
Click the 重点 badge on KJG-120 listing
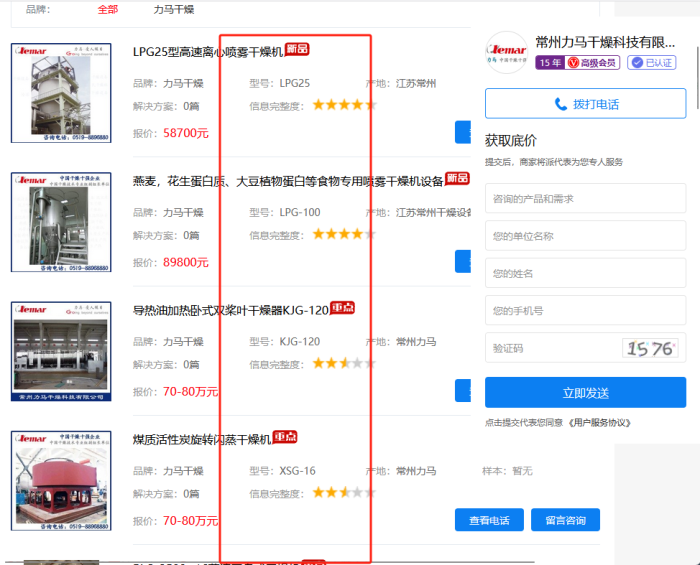[342, 308]
